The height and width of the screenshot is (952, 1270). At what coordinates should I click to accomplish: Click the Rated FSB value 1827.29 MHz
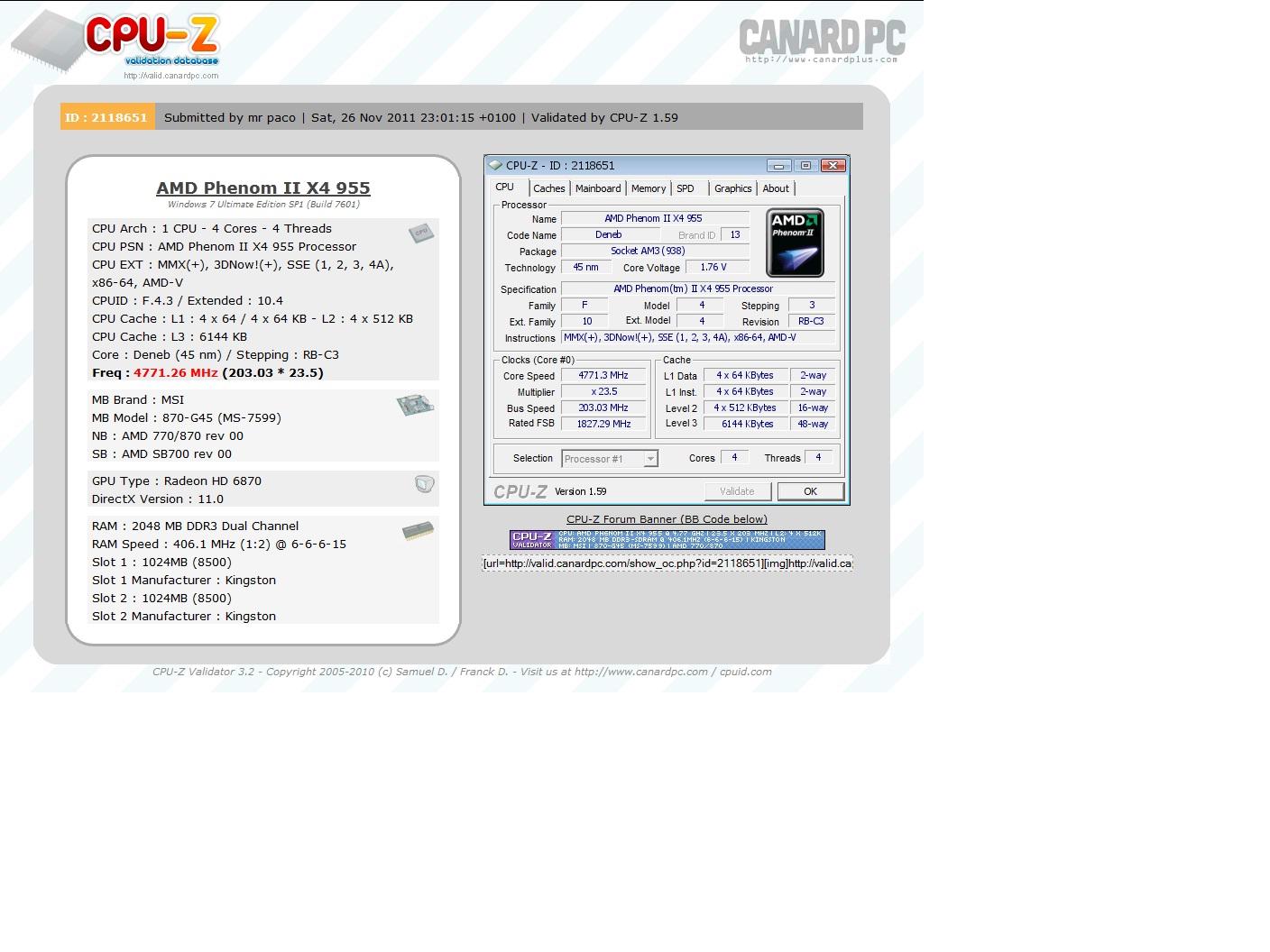(x=603, y=424)
